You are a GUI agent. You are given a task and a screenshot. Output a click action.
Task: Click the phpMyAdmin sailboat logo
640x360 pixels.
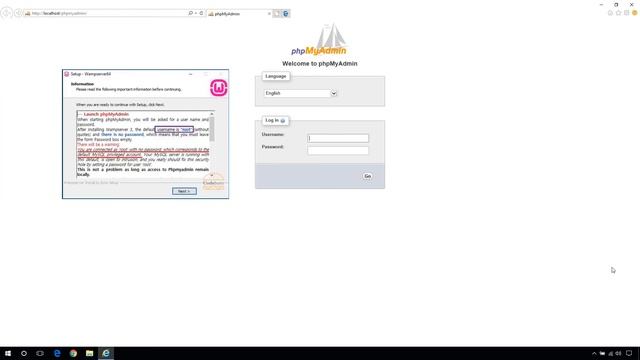[320, 40]
